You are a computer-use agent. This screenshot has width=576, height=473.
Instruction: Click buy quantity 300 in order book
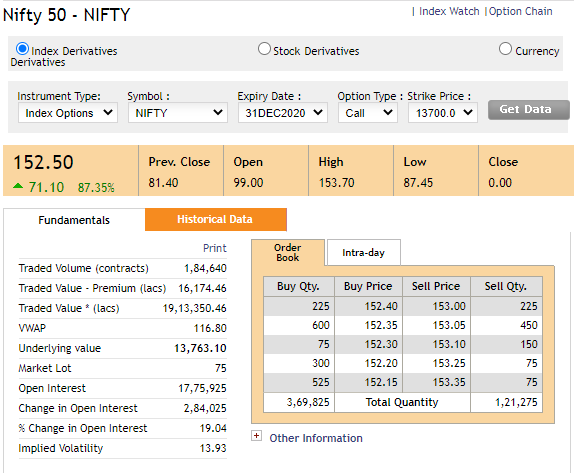click(321, 364)
